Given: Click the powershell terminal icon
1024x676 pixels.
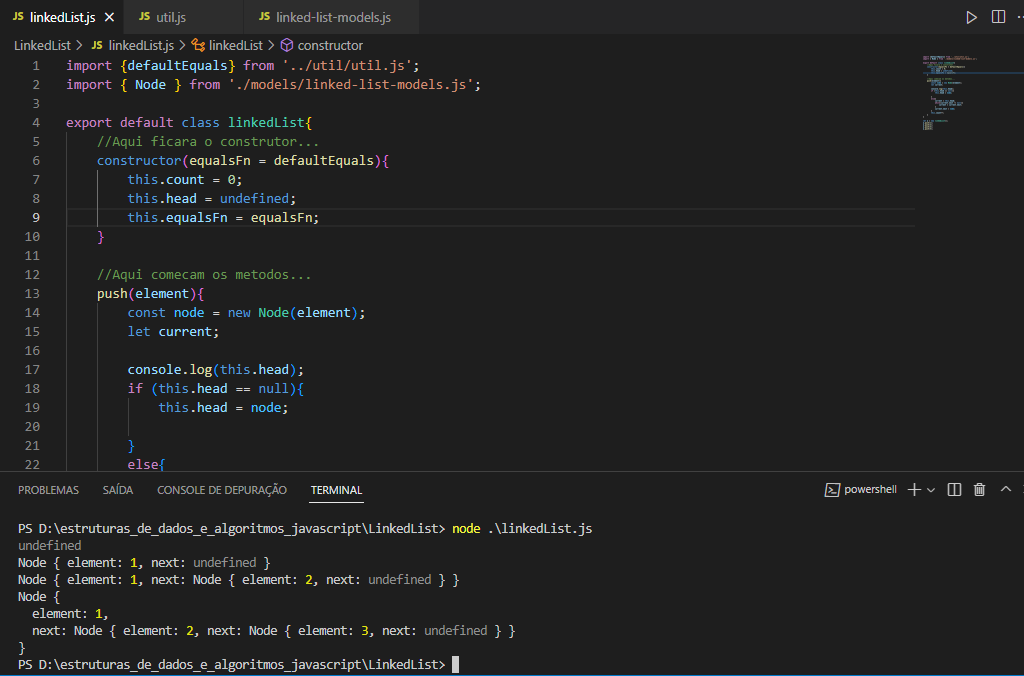Looking at the screenshot, I should click(832, 490).
